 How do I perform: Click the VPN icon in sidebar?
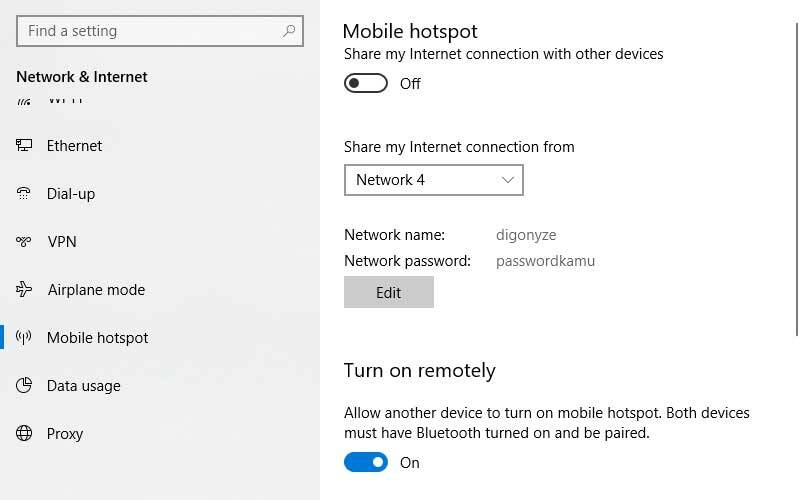pyautogui.click(x=24, y=242)
